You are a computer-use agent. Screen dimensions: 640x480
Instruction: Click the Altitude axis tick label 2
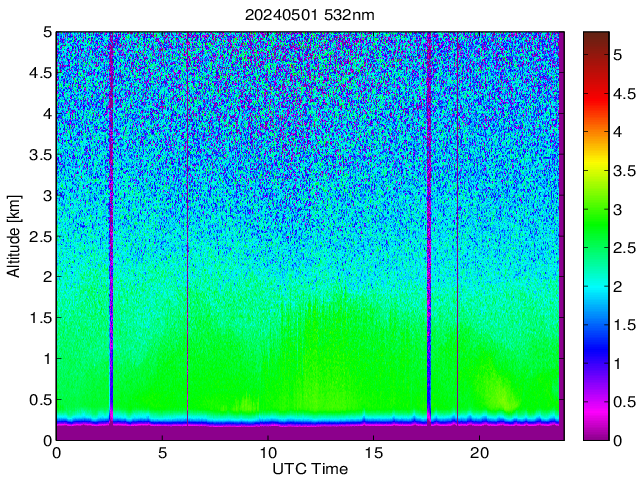48,277
